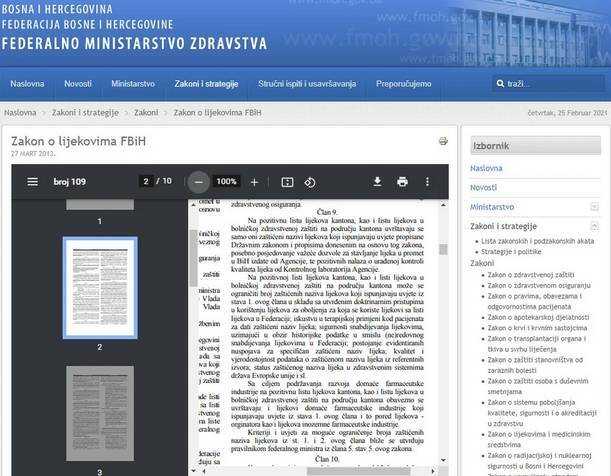Click the PDF zoom out button
This screenshot has width=611, height=476.
coord(199,182)
